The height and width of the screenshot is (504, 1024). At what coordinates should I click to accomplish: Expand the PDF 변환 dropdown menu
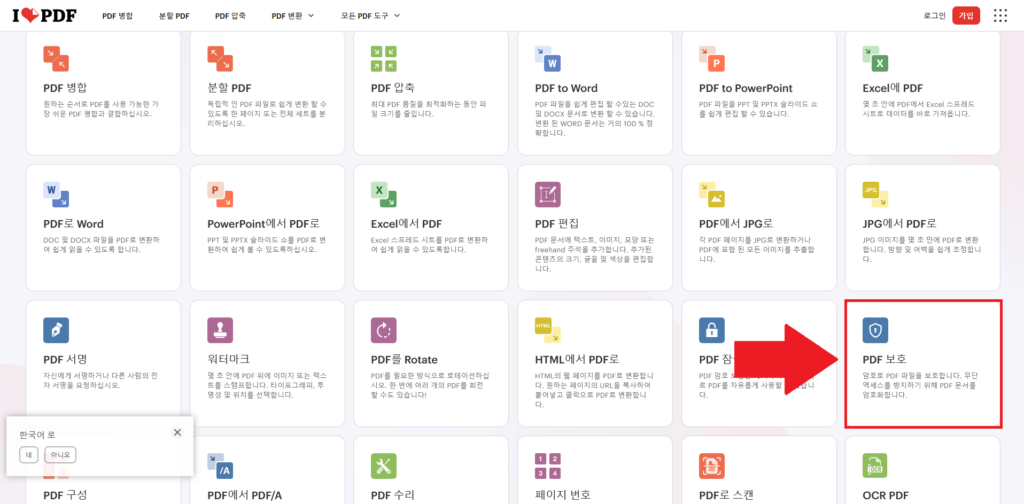pyautogui.click(x=293, y=16)
